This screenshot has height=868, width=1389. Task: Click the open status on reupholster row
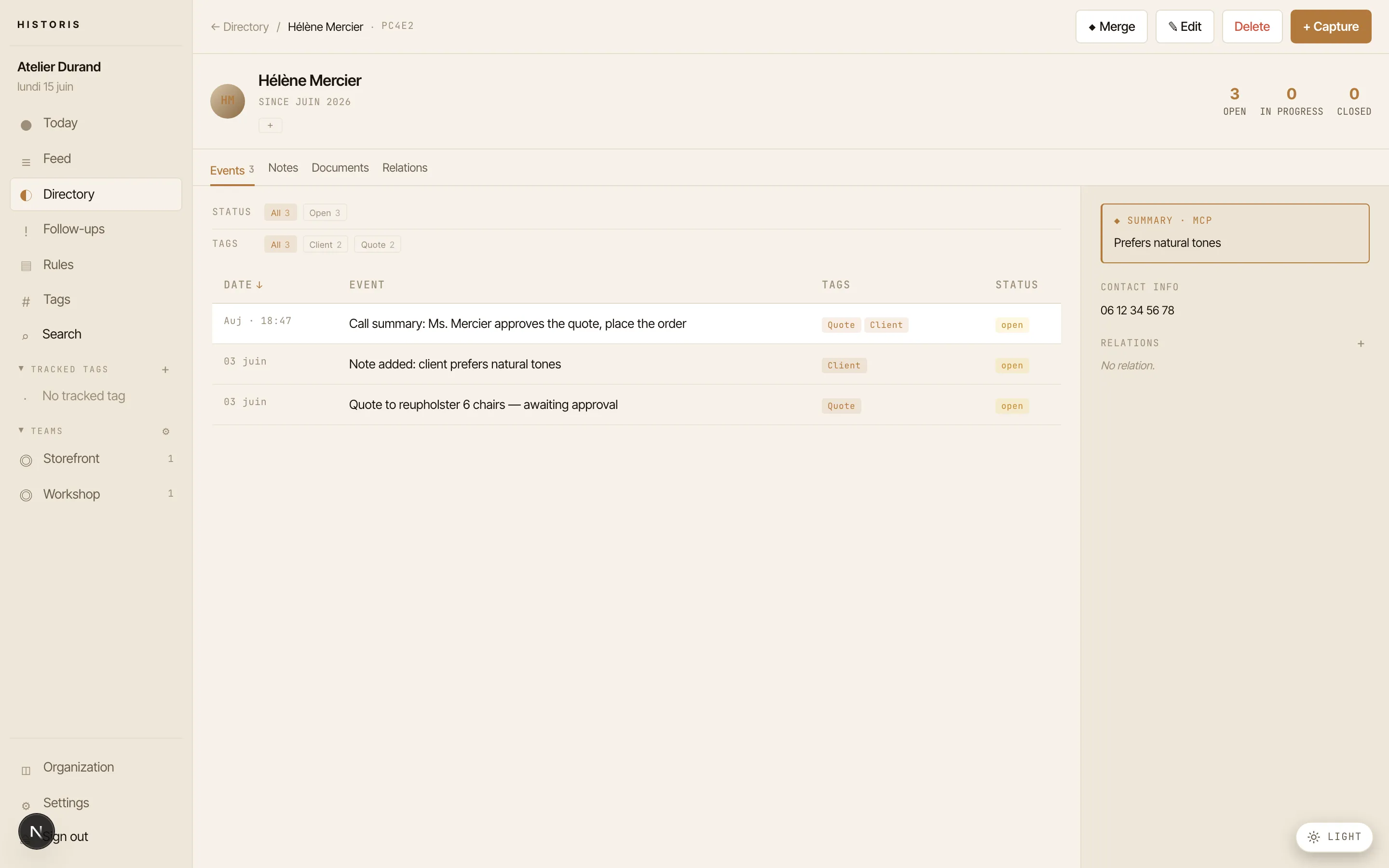point(1012,406)
